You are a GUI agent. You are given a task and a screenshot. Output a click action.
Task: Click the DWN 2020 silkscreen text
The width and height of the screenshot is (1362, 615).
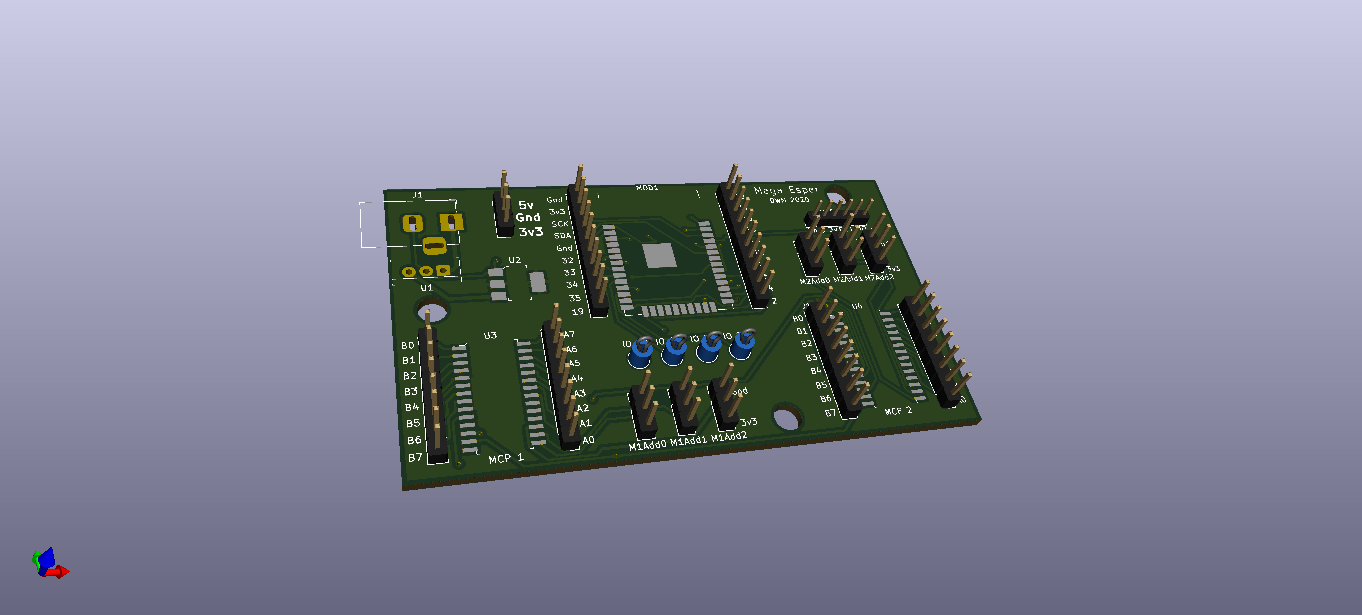pos(788,200)
